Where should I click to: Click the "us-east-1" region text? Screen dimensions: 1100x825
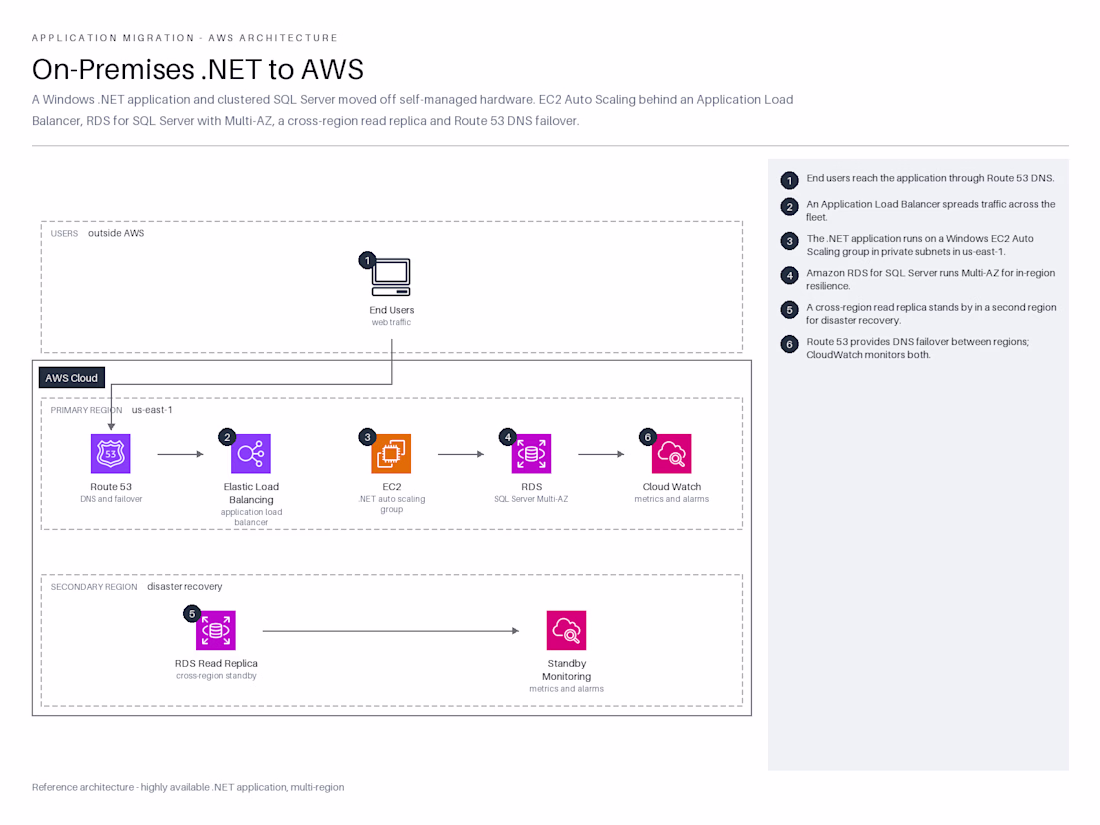pyautogui.click(x=152, y=410)
